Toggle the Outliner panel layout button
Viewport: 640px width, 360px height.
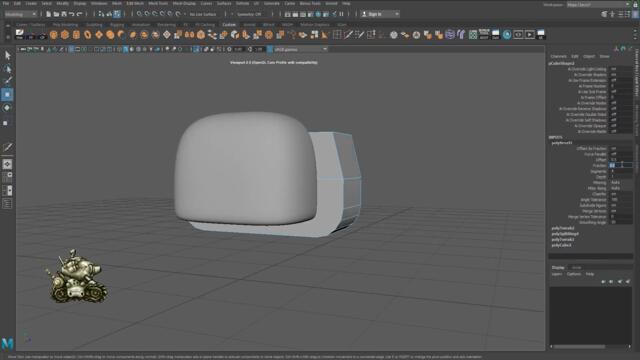pyautogui.click(x=7, y=203)
